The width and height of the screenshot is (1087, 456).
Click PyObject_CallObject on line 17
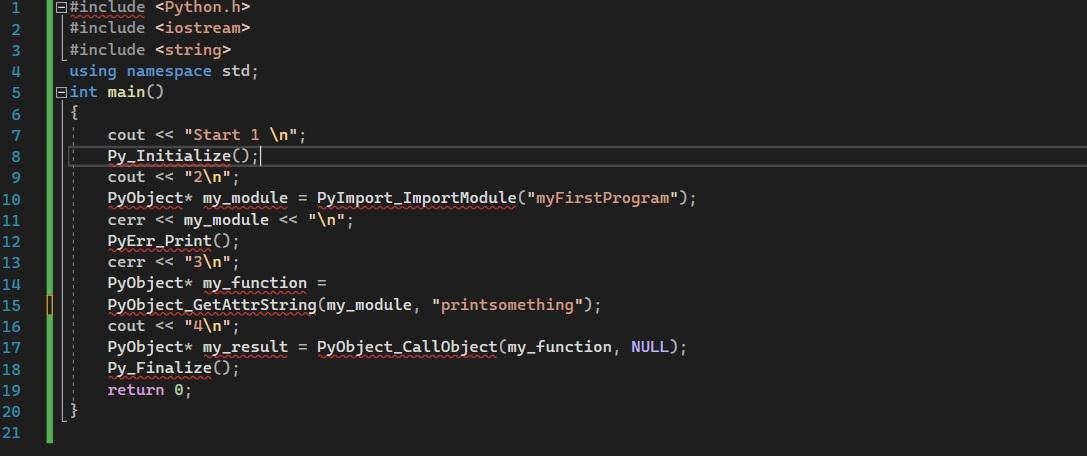tap(407, 347)
